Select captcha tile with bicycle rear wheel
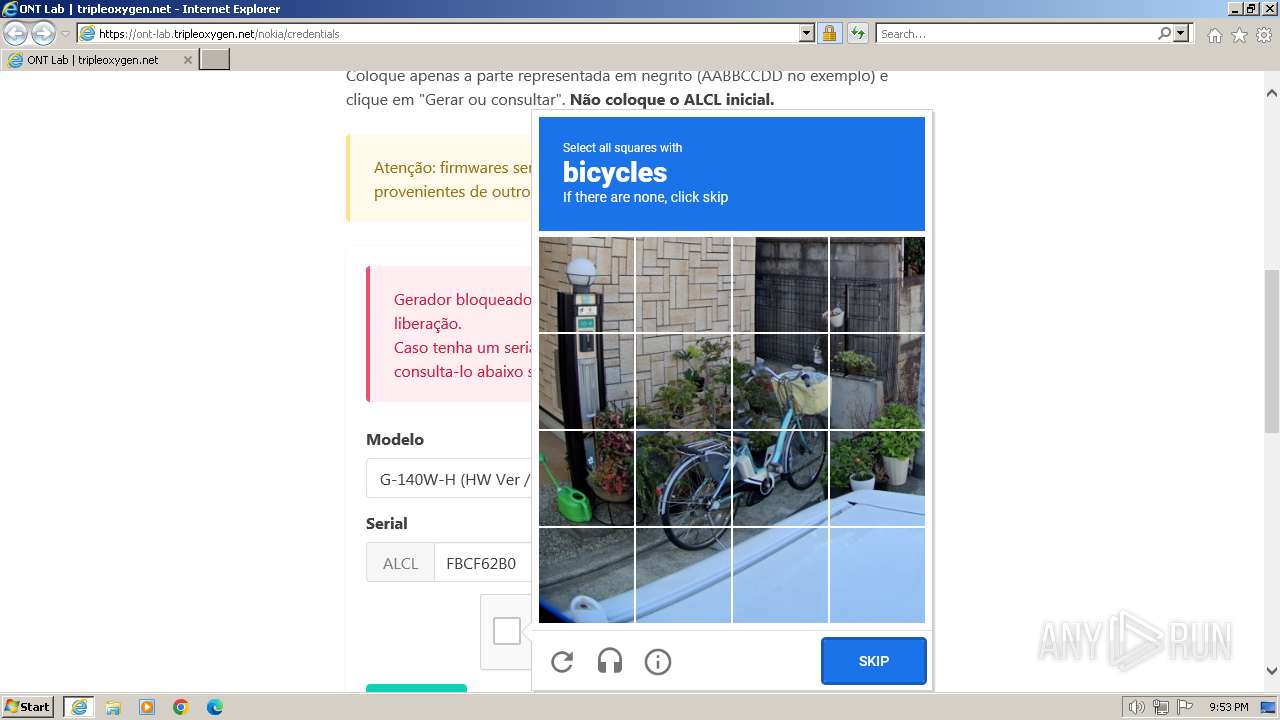The image size is (1280, 720). pos(683,478)
